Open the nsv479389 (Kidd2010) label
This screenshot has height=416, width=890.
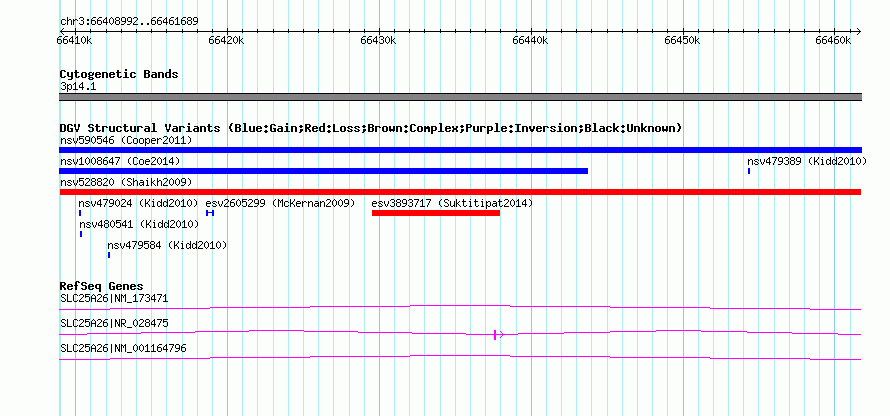pos(807,161)
